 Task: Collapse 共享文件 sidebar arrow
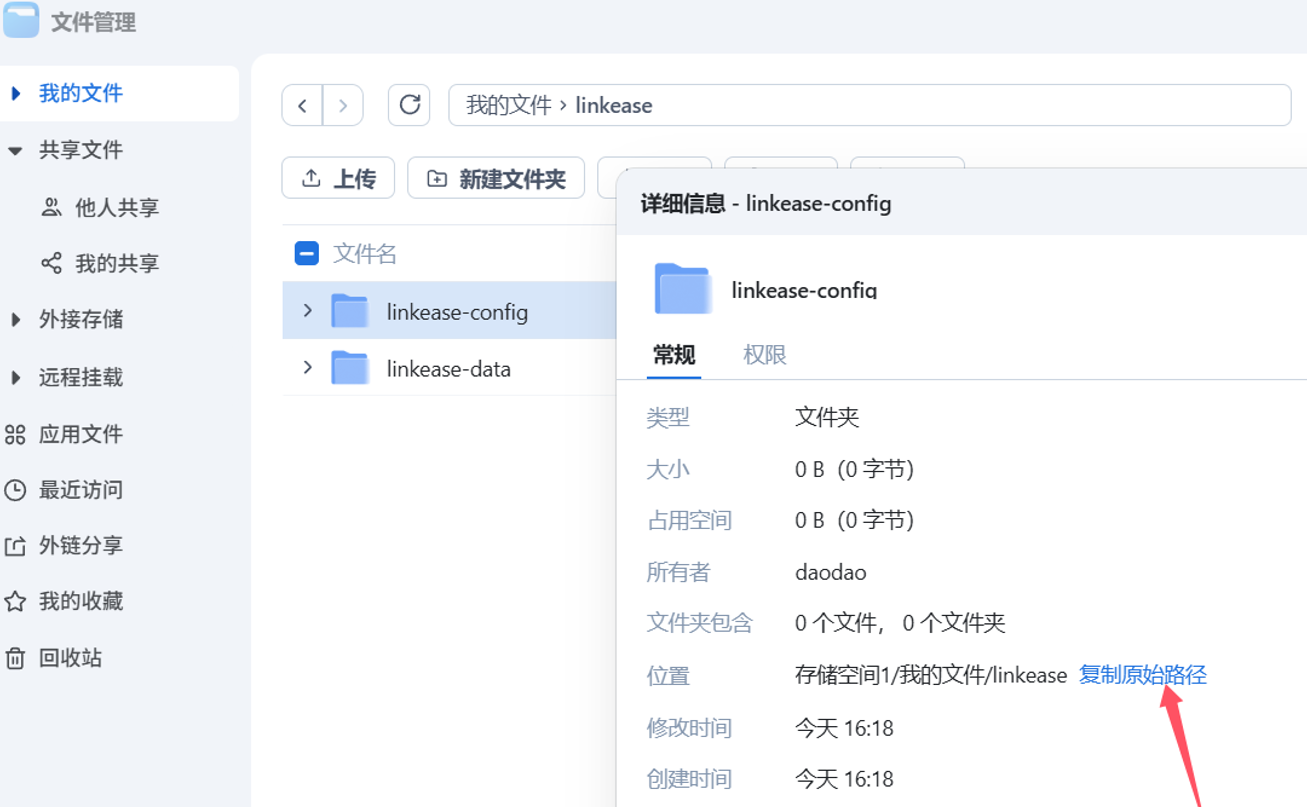(15, 151)
